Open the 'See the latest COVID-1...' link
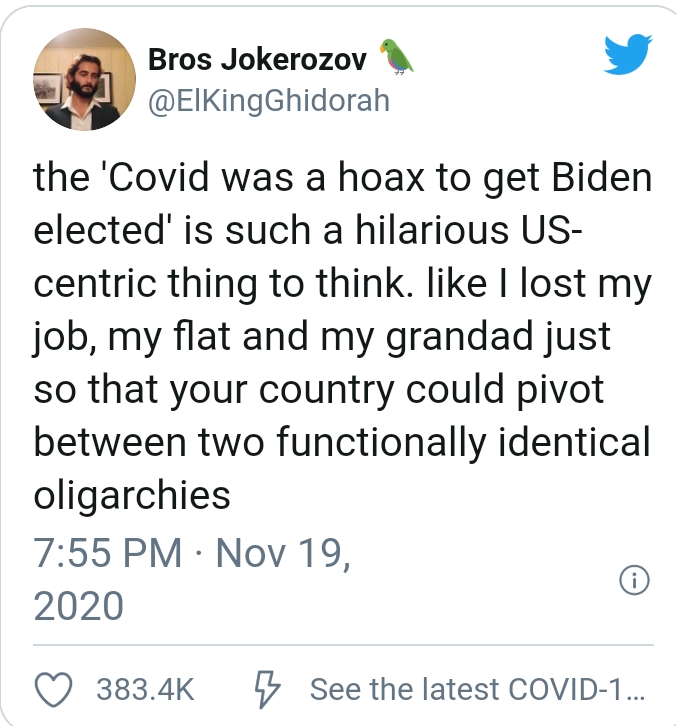676x726 pixels. coord(478,689)
